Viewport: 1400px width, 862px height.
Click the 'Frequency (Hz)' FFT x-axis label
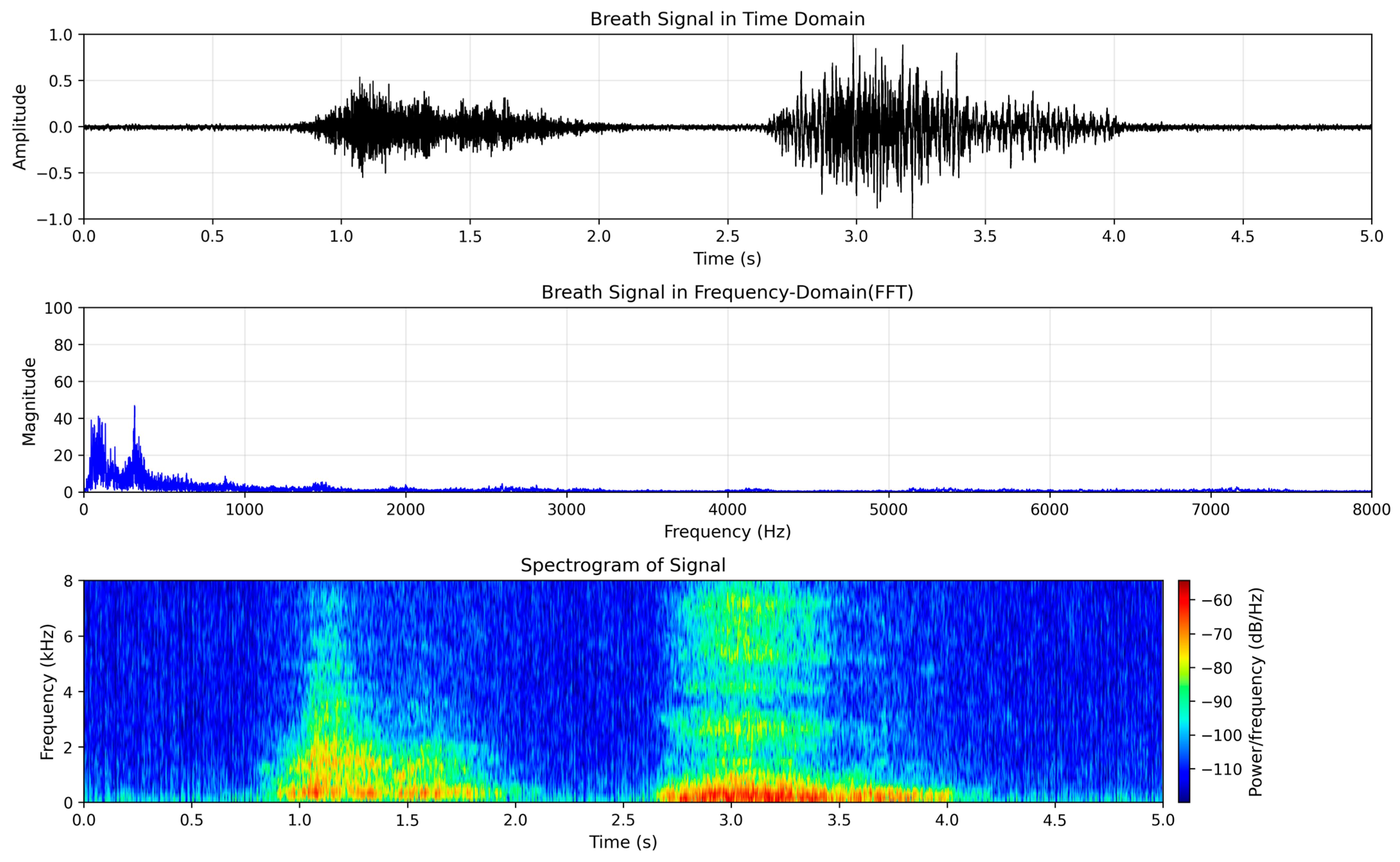click(727, 532)
